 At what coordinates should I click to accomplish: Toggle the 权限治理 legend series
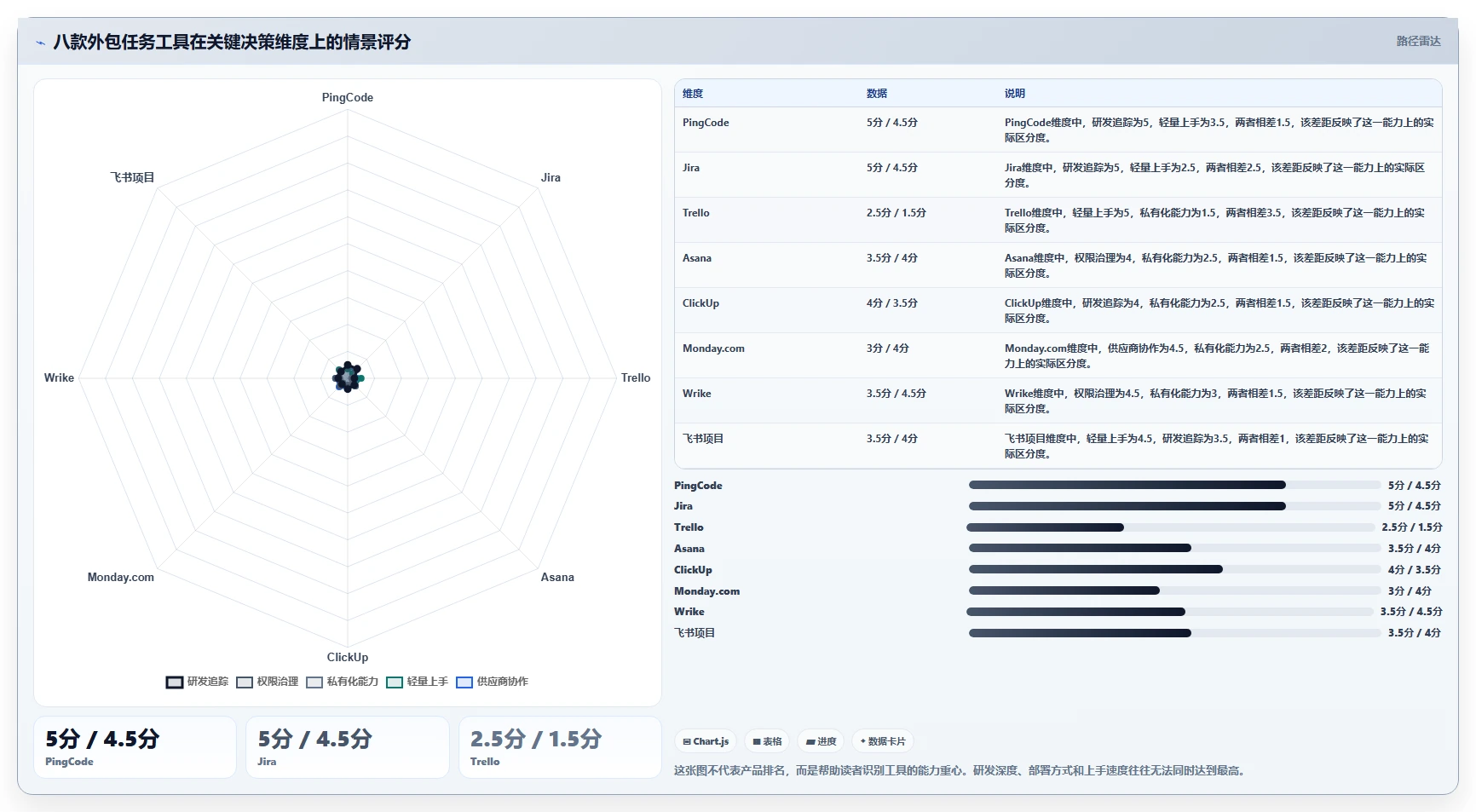pyautogui.click(x=267, y=682)
